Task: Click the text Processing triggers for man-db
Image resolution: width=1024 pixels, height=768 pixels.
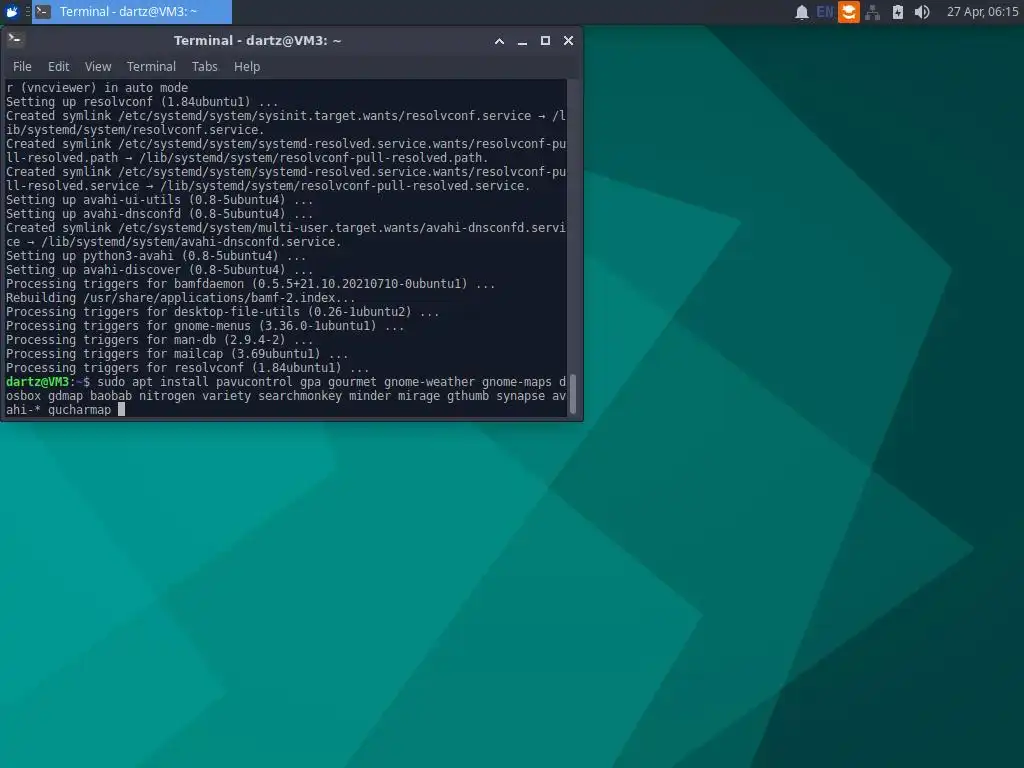Action: [111, 340]
